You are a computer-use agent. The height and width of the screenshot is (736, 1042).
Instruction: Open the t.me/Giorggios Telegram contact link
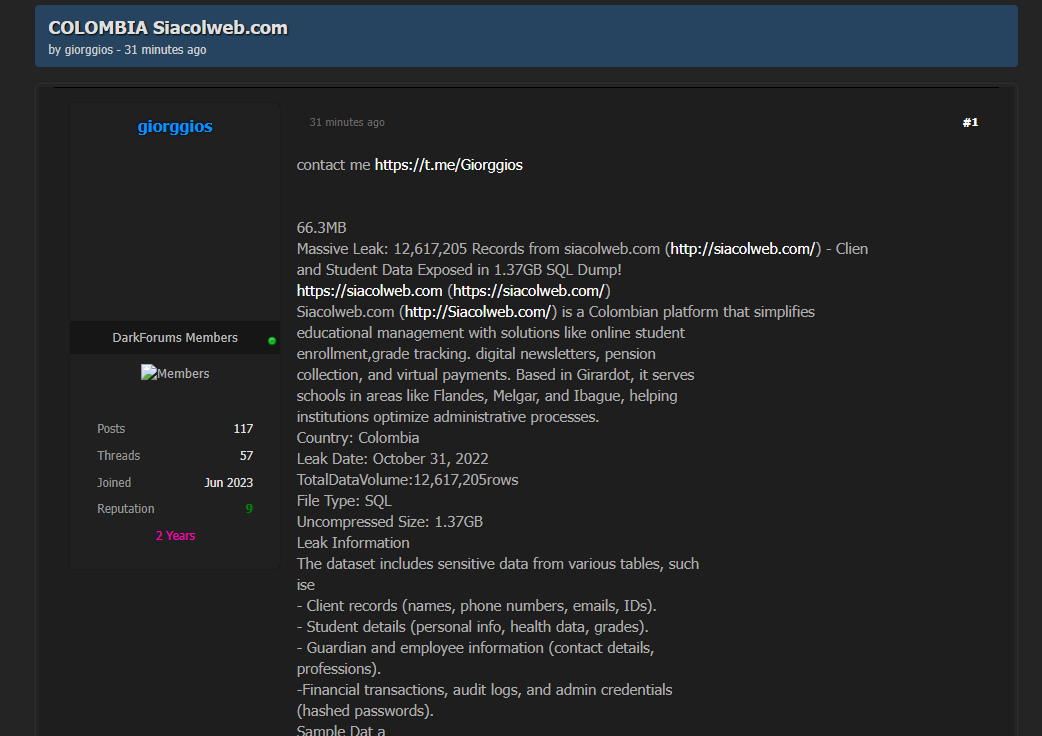pyautogui.click(x=449, y=165)
